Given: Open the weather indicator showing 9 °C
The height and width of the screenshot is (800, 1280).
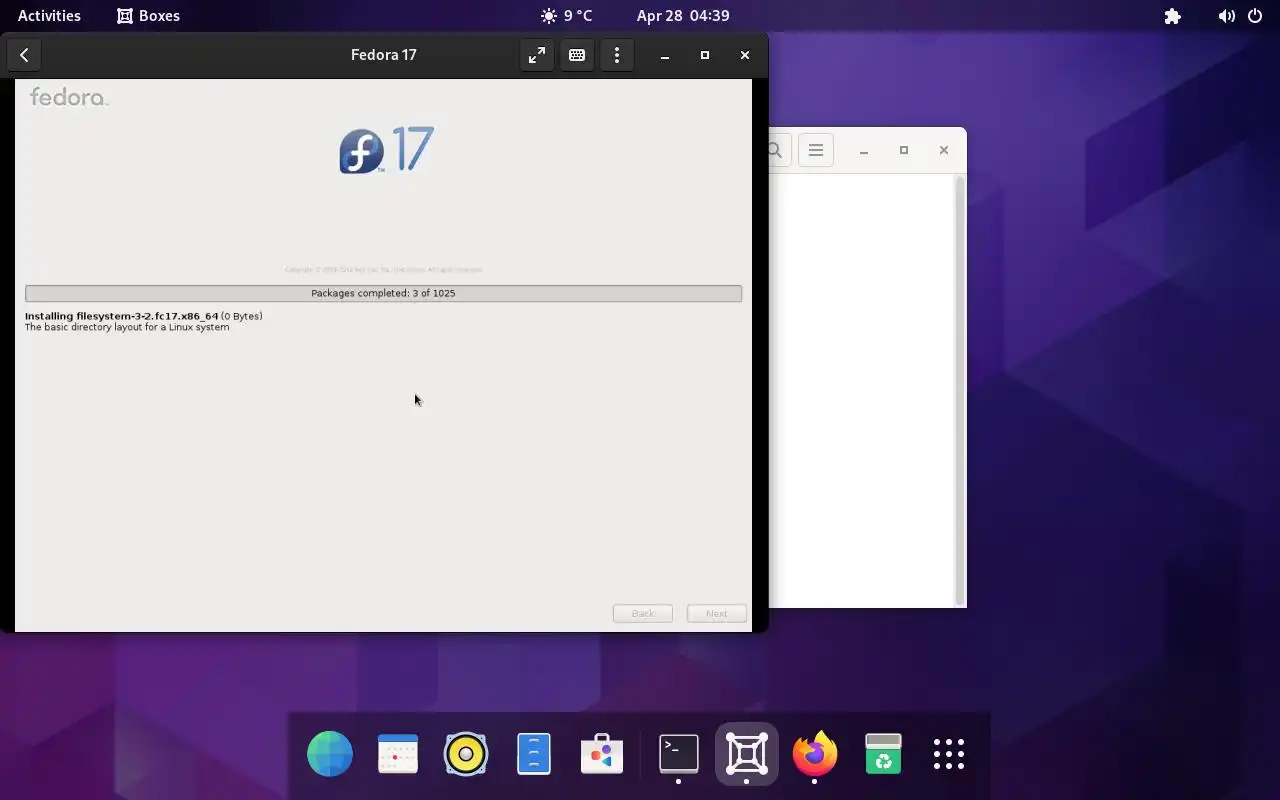Looking at the screenshot, I should pyautogui.click(x=566, y=16).
